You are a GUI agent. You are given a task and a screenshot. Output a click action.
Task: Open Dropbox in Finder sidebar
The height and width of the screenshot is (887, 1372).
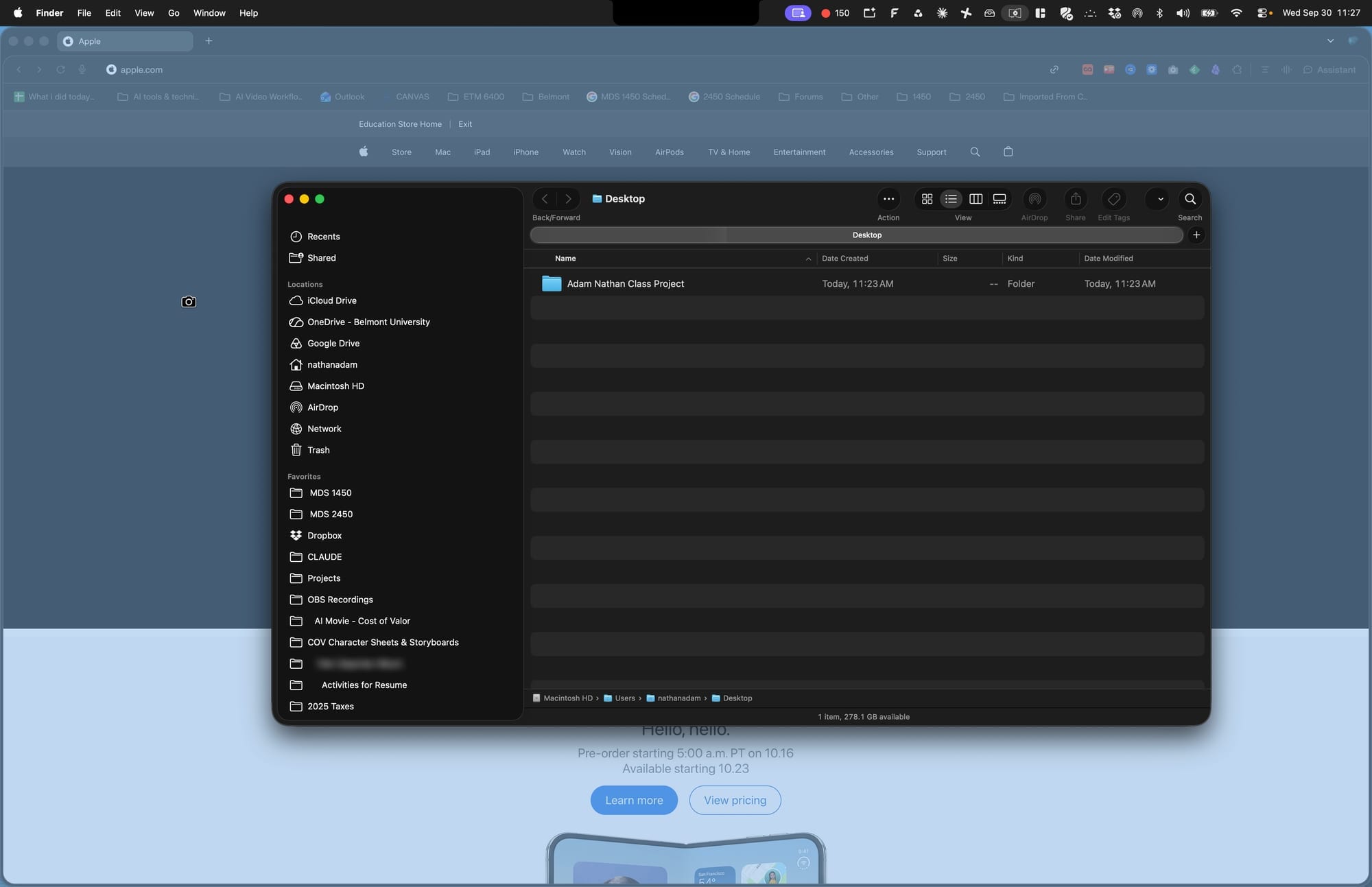click(324, 535)
